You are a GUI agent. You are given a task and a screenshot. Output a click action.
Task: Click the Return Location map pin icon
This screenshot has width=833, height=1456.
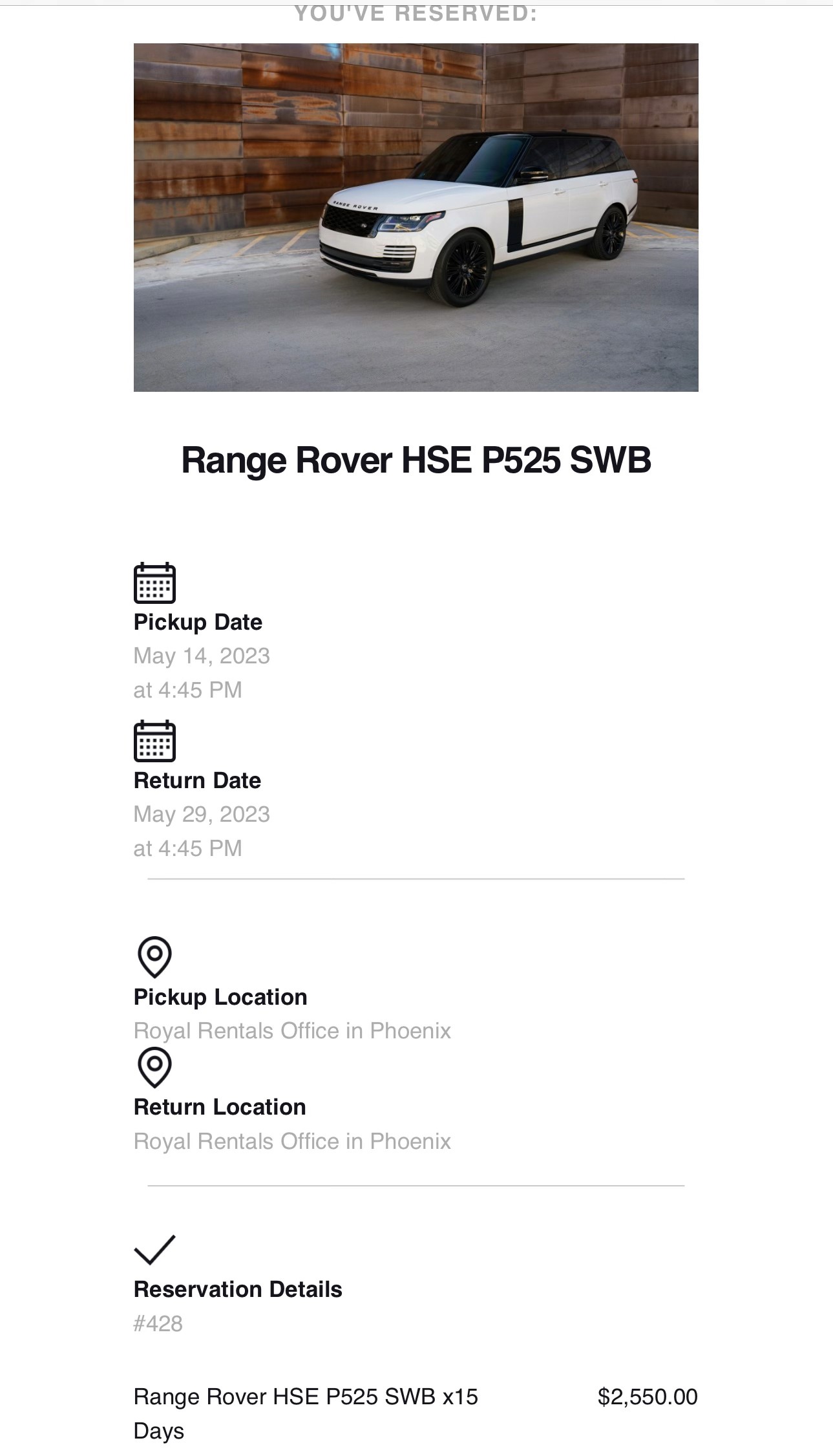coord(154,1067)
